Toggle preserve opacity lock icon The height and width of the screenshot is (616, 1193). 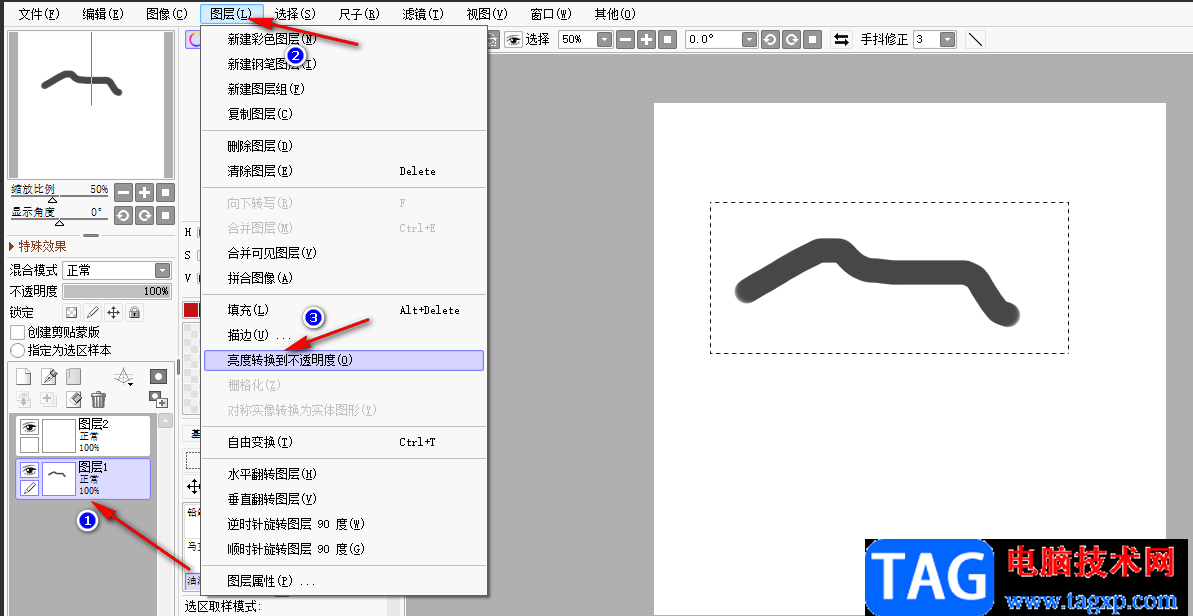pyautogui.click(x=71, y=313)
